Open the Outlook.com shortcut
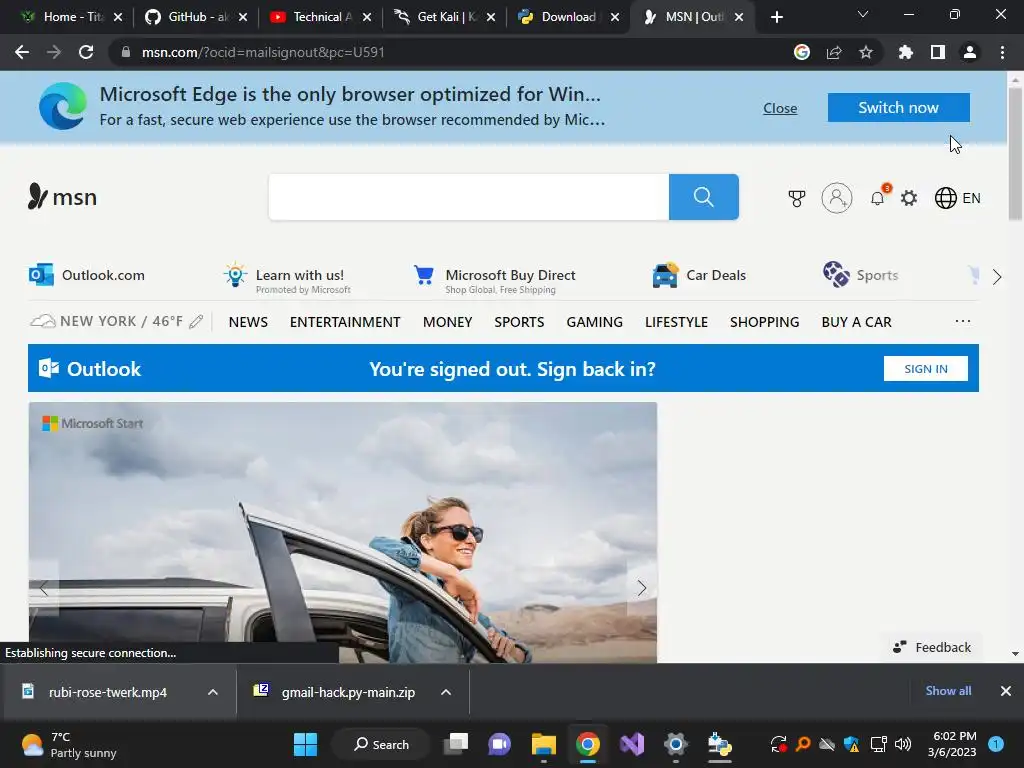This screenshot has width=1024, height=768. pyautogui.click(x=87, y=275)
